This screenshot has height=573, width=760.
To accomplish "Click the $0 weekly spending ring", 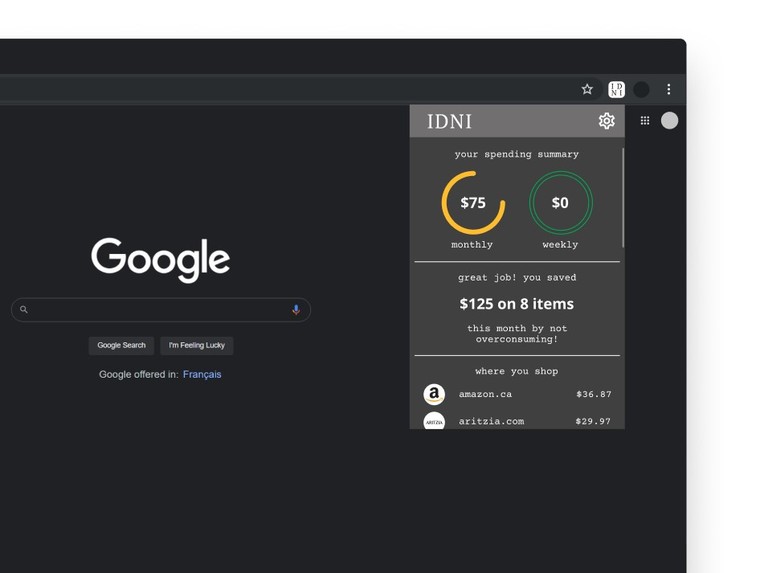I will pos(560,203).
